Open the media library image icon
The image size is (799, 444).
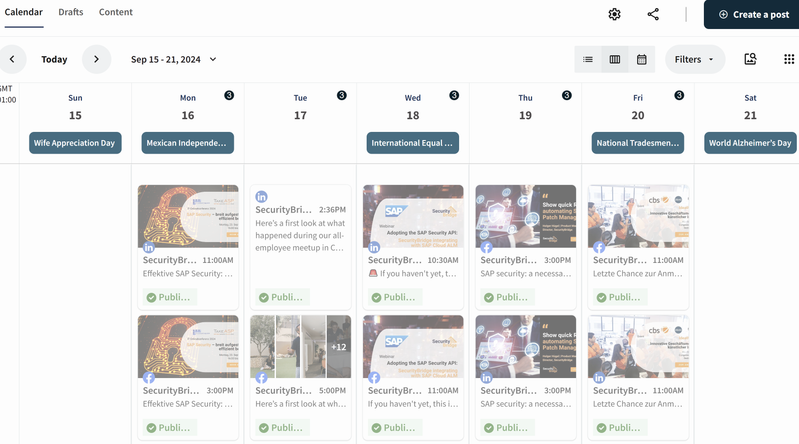[x=750, y=59]
